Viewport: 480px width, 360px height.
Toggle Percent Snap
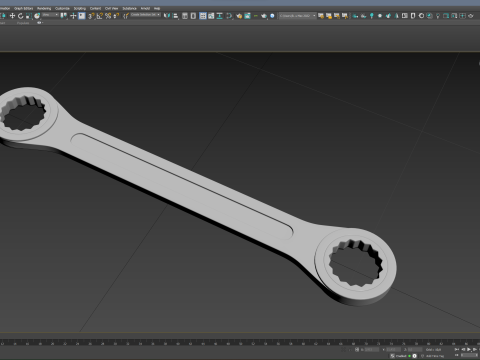coord(108,16)
